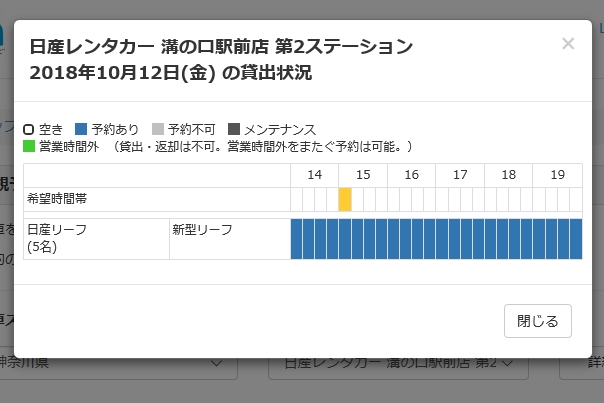The height and width of the screenshot is (403, 604).
Task: Click the 15 hour column header
Action: 363,175
